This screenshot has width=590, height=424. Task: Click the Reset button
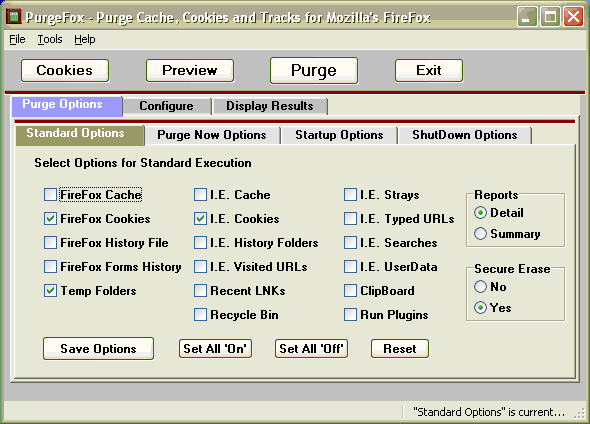(400, 349)
